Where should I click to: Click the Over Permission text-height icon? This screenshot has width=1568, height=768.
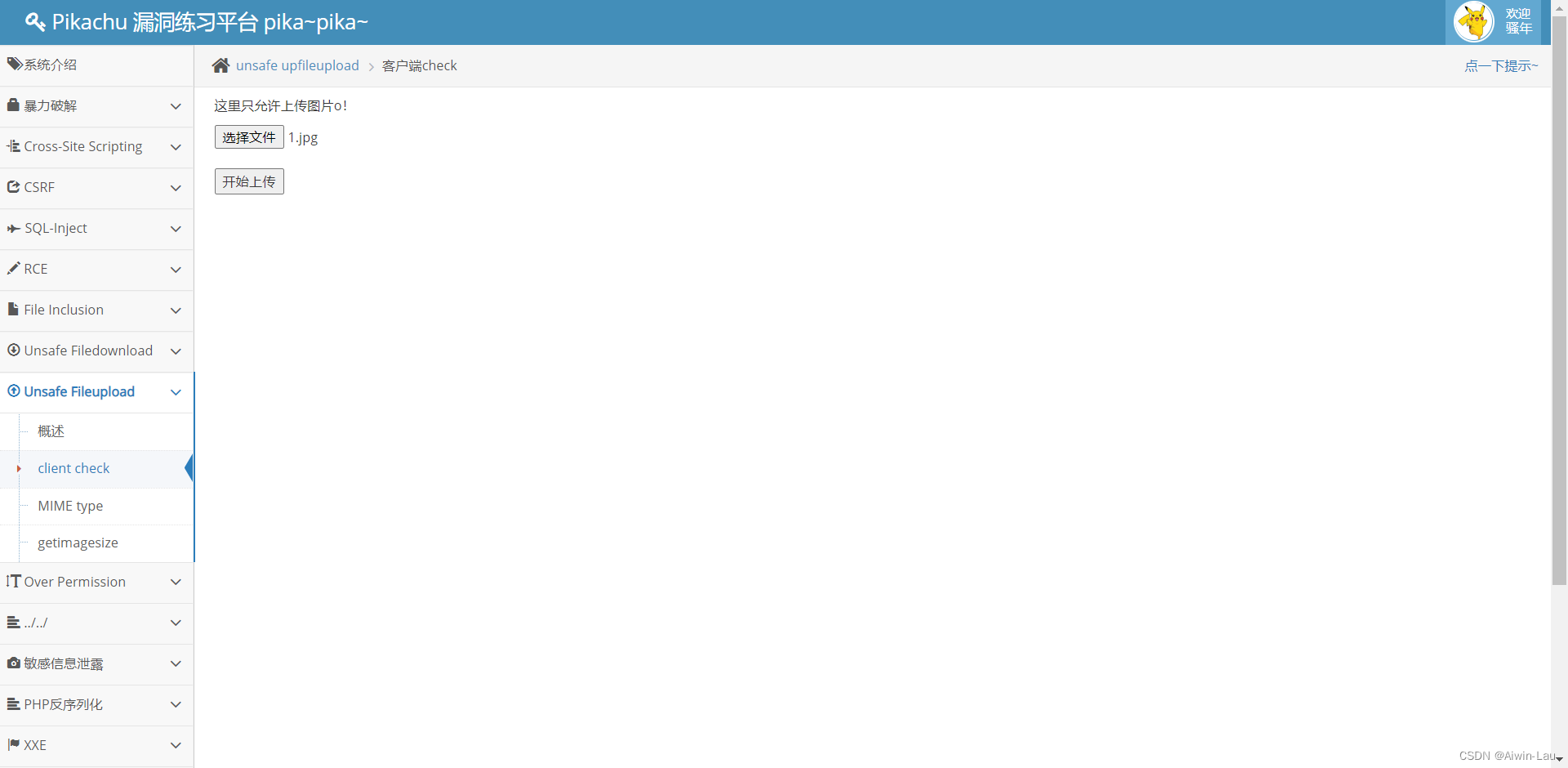[x=13, y=581]
